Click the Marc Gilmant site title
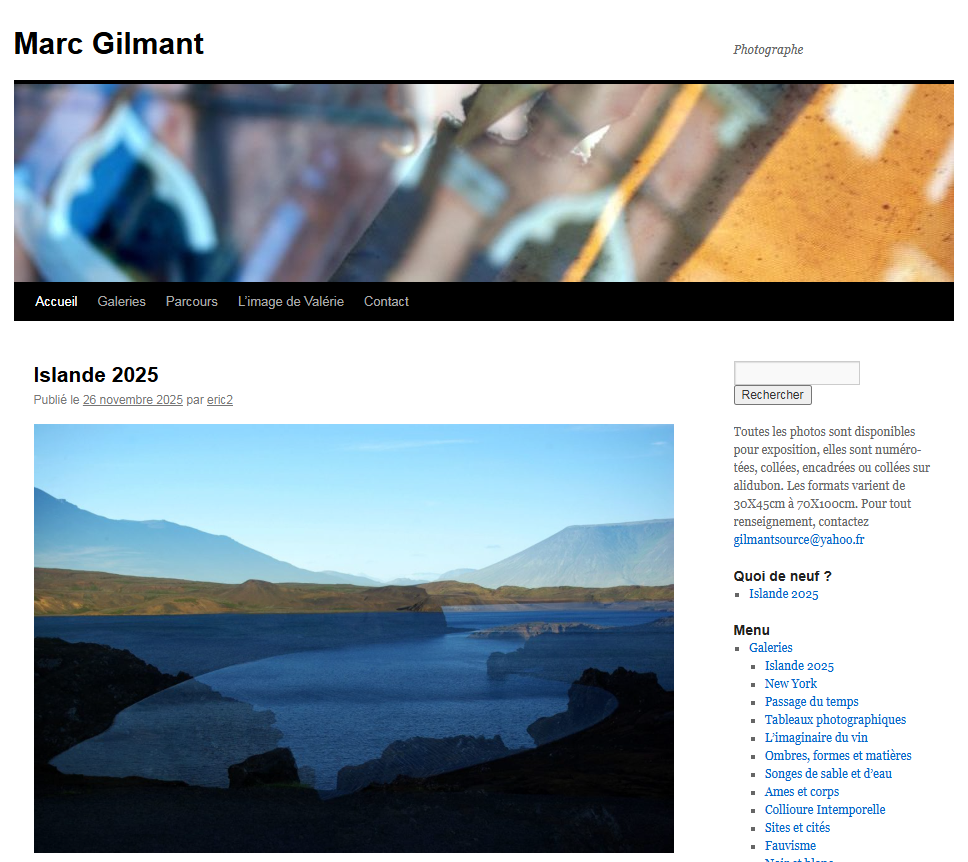 point(109,44)
